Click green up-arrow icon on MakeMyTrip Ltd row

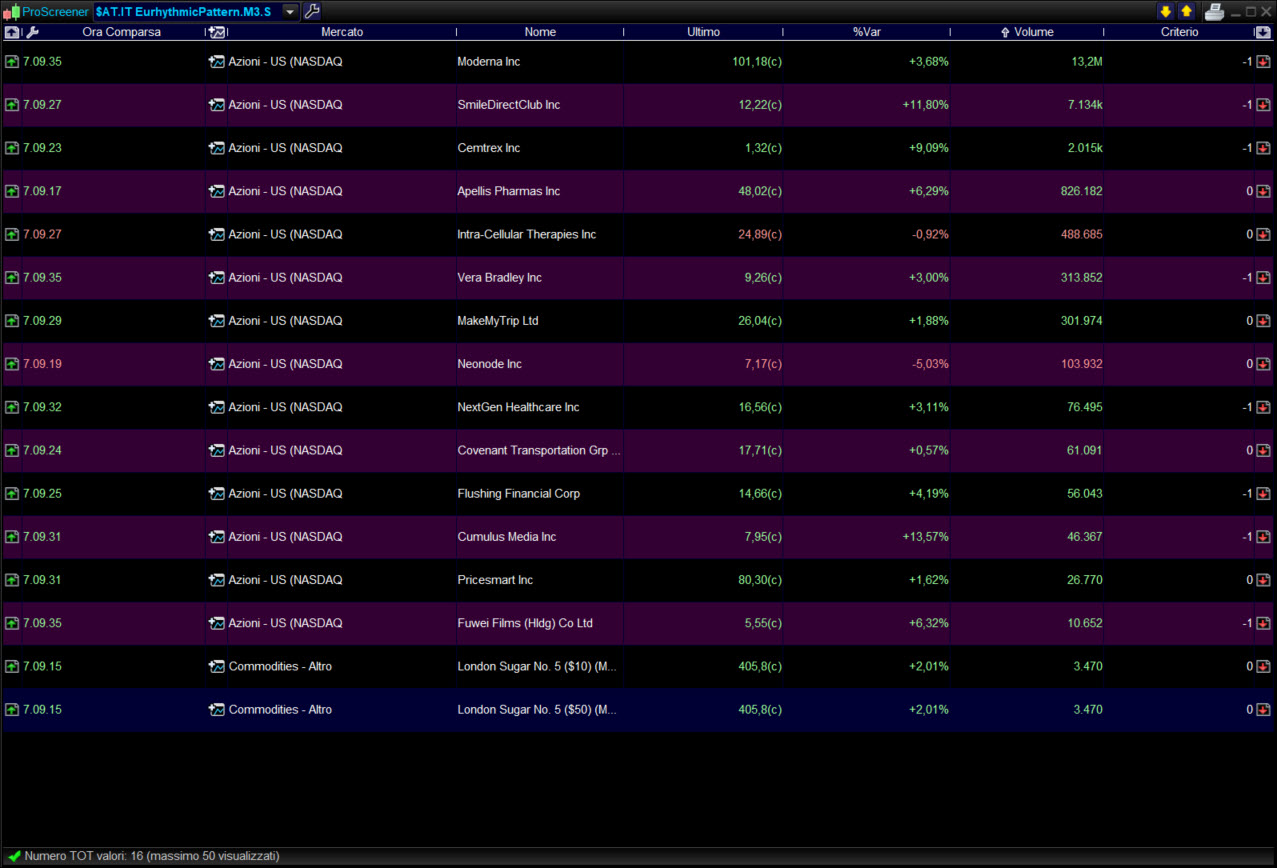(x=11, y=321)
